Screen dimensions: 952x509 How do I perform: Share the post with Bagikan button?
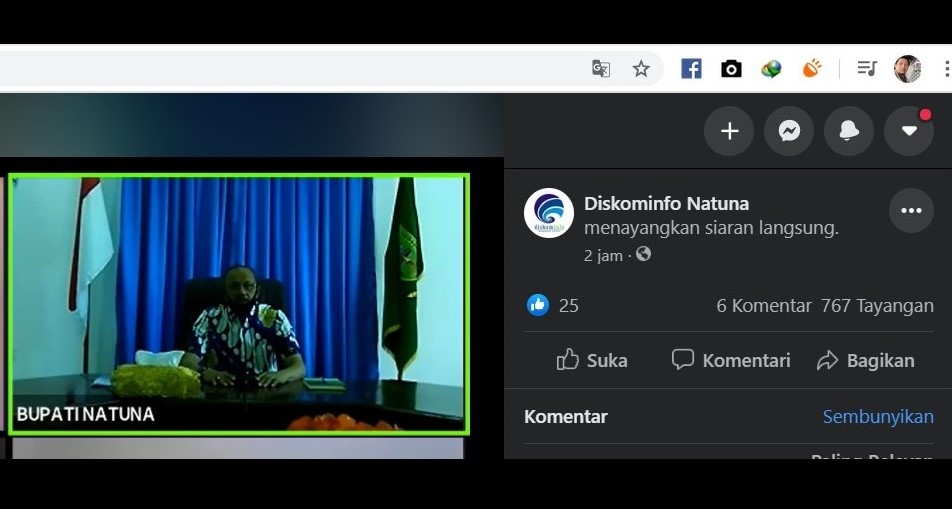point(865,360)
